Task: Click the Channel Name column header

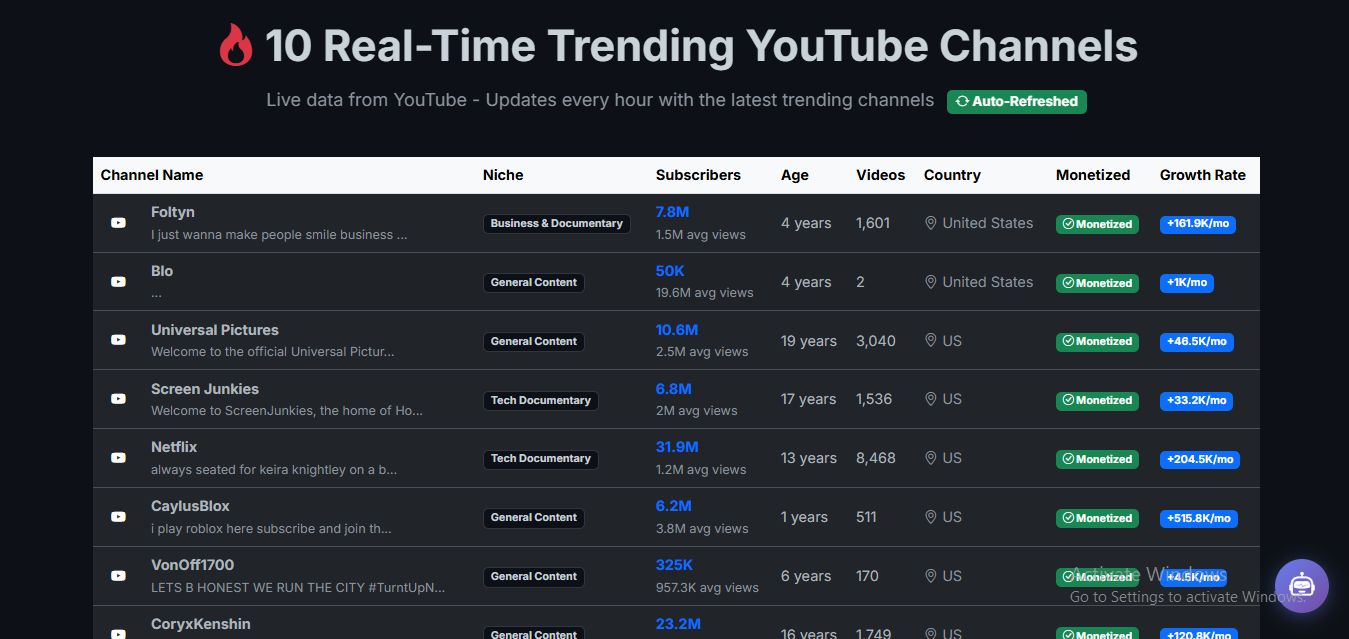Action: pos(152,175)
